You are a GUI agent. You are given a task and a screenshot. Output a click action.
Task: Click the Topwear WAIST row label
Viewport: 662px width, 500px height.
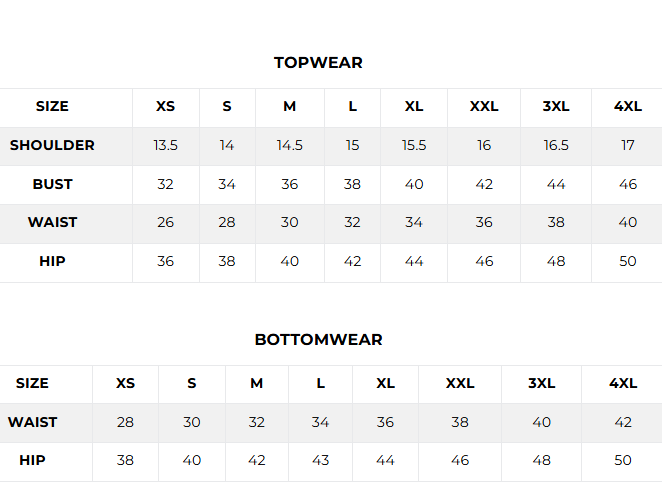pos(52,223)
